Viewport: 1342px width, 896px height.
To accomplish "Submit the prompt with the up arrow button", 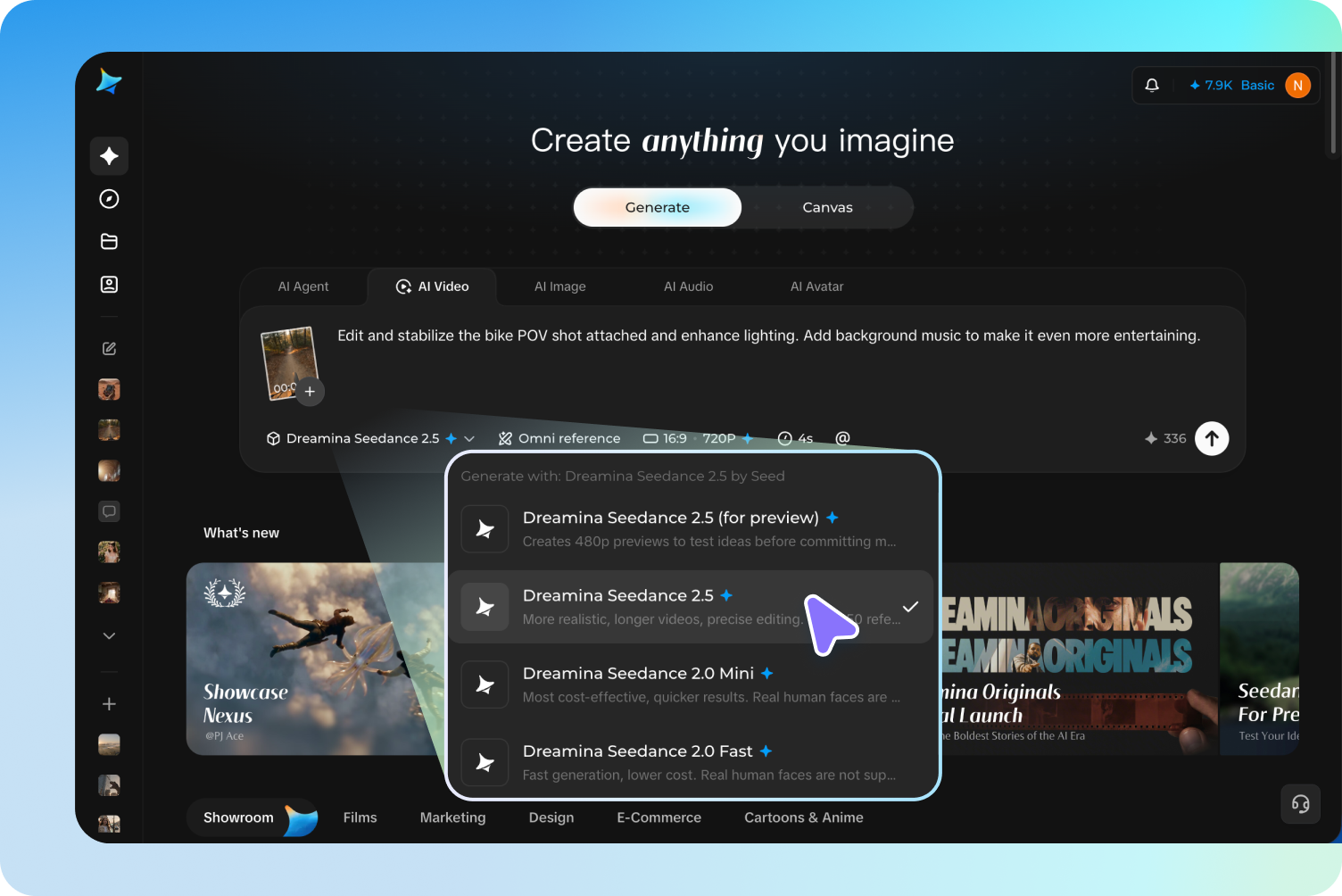I will (x=1212, y=438).
